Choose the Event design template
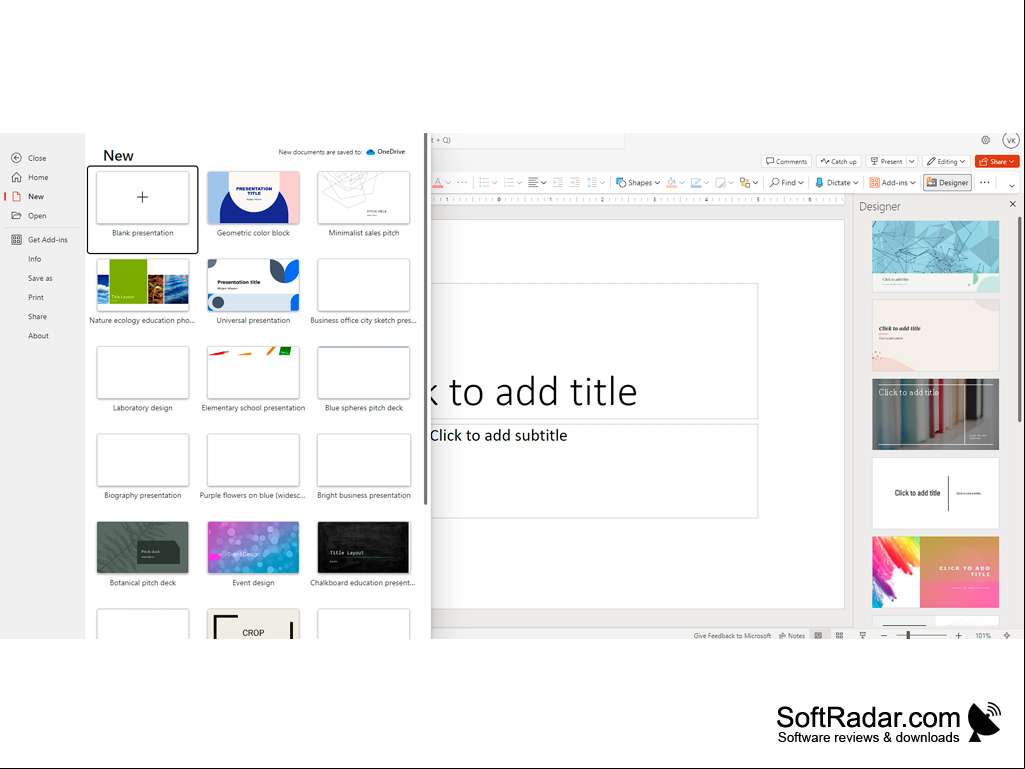This screenshot has height=769, width=1025. [x=253, y=554]
